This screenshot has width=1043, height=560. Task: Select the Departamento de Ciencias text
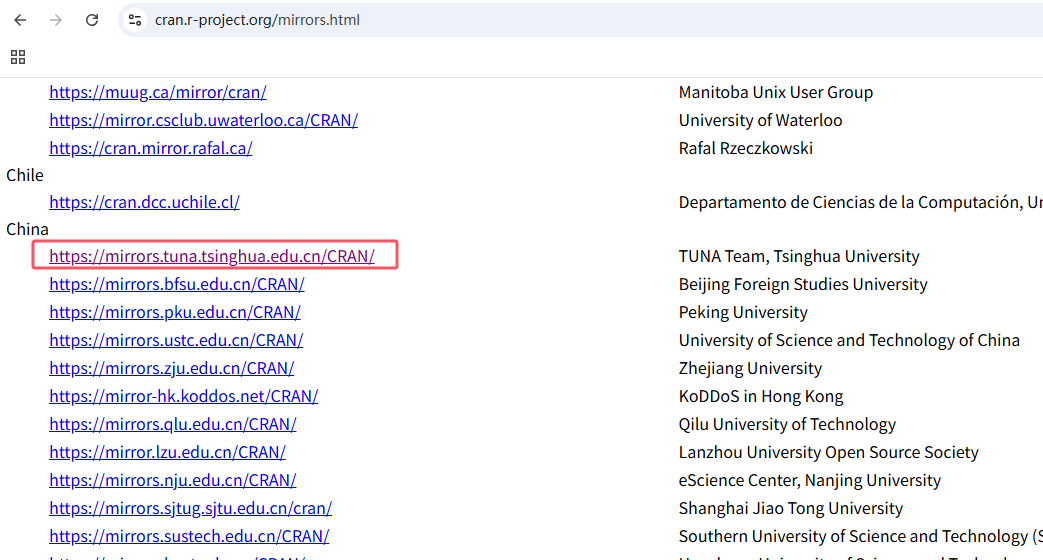[x=861, y=202]
